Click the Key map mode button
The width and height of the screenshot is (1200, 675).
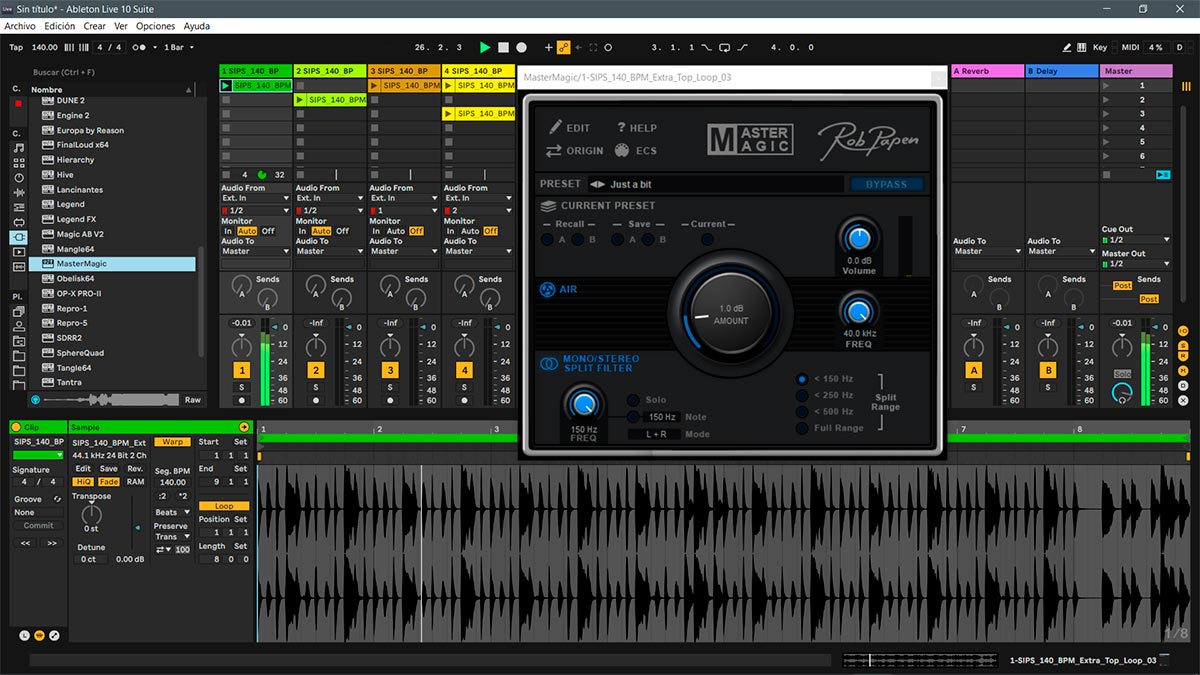click(1100, 47)
